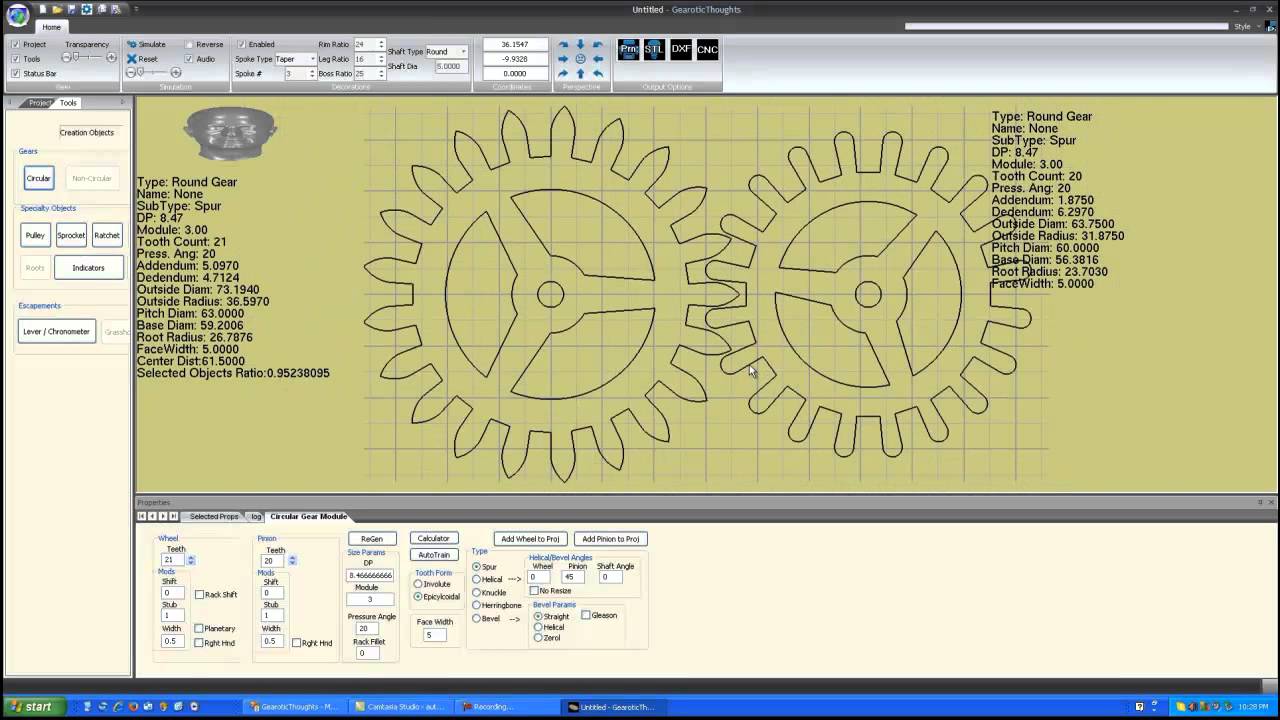This screenshot has height=720, width=1280.
Task: Switch to the Tools panel tab
Action: point(68,103)
